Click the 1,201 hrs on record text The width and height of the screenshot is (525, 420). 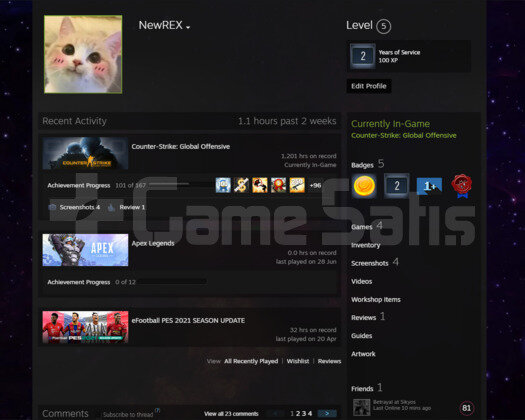308,156
